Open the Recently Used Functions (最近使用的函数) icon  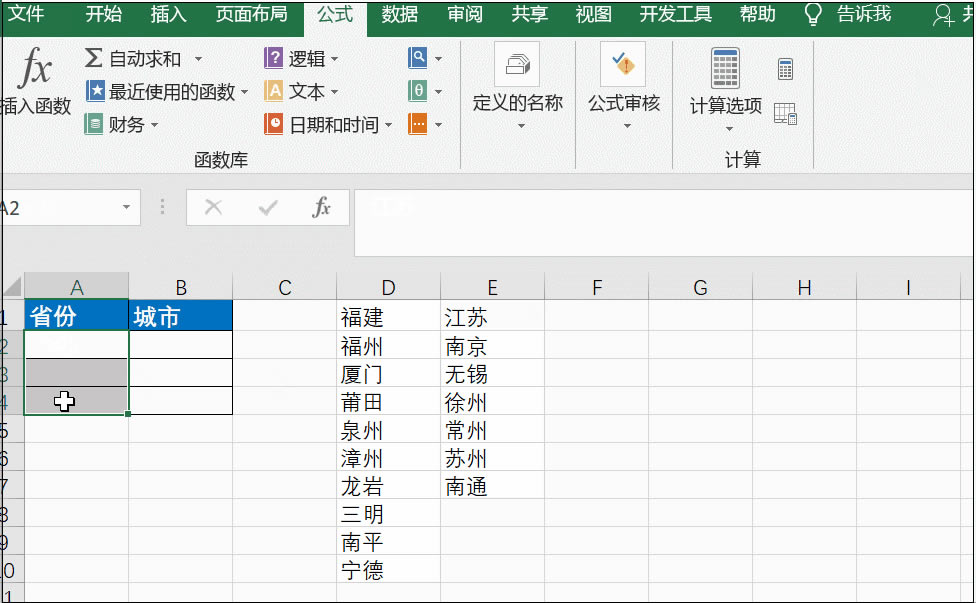(95, 90)
